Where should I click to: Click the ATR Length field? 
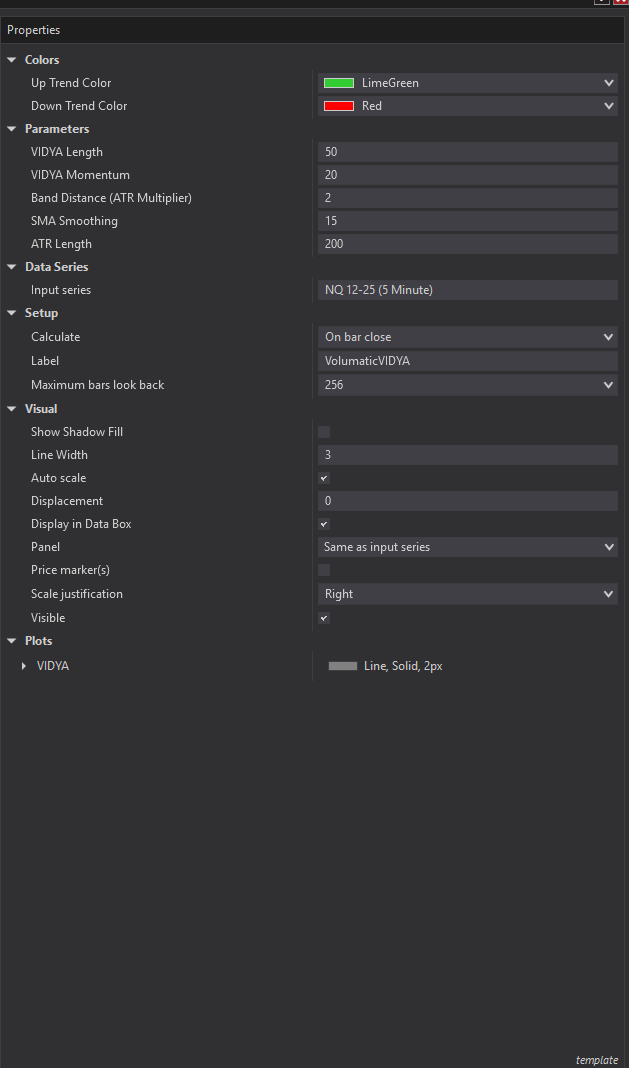pyautogui.click(x=467, y=244)
